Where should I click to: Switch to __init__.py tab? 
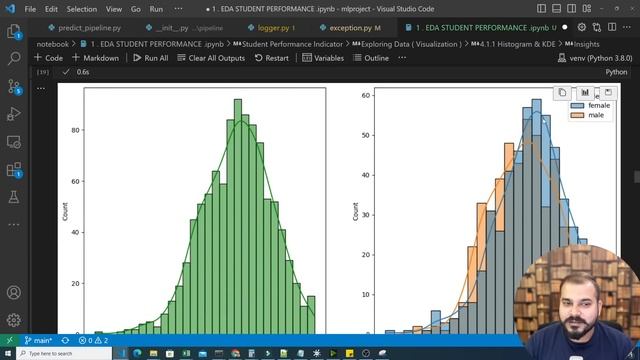click(x=184, y=28)
